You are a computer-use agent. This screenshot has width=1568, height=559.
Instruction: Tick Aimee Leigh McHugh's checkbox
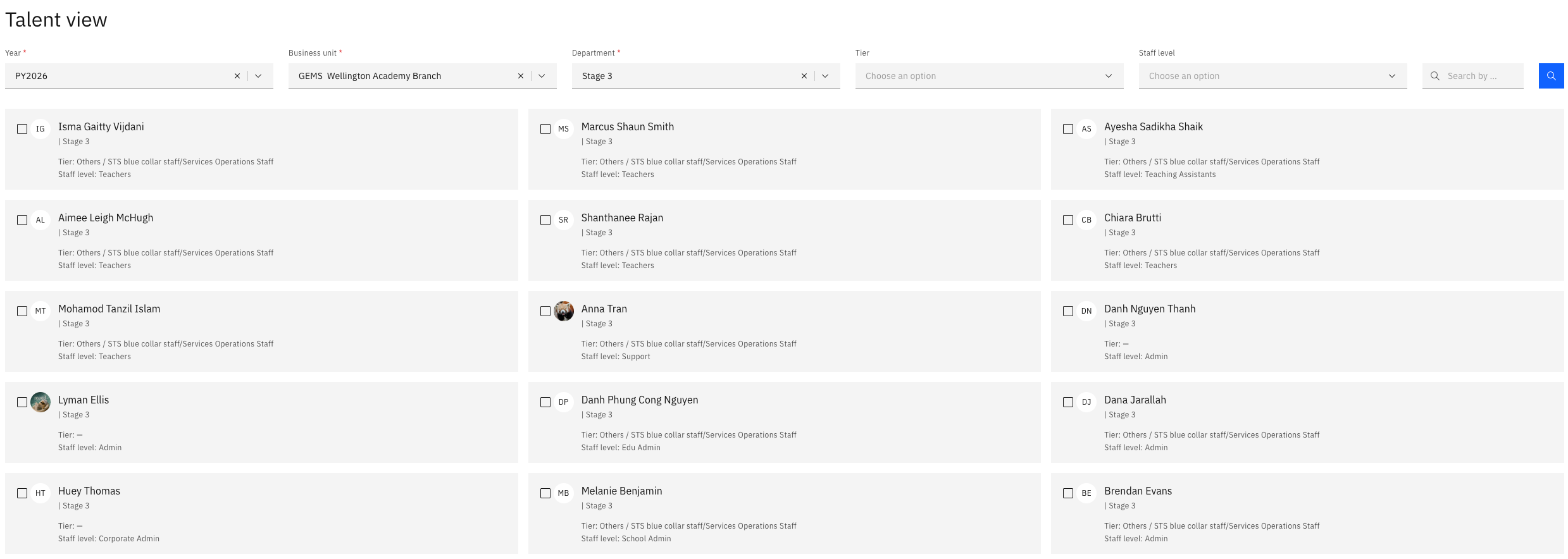[22, 220]
